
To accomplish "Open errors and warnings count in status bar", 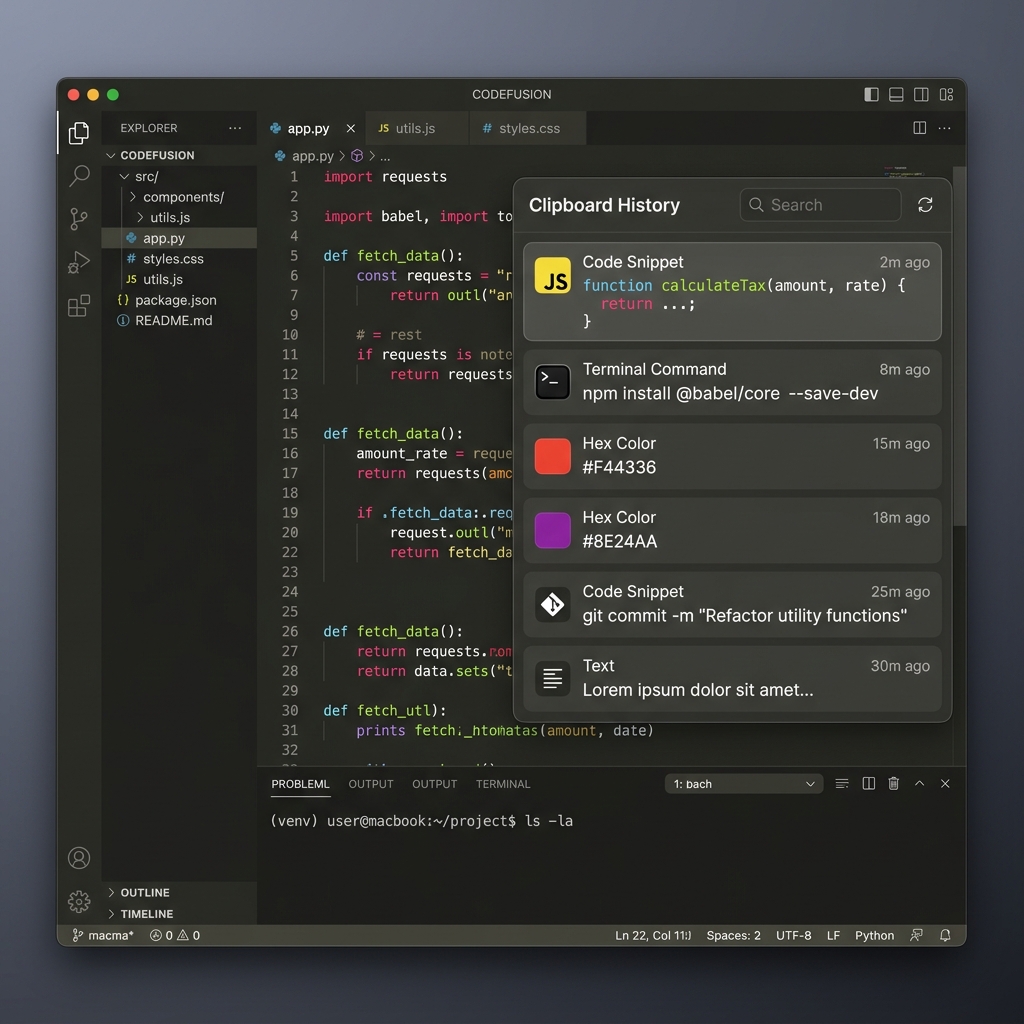I will click(175, 935).
